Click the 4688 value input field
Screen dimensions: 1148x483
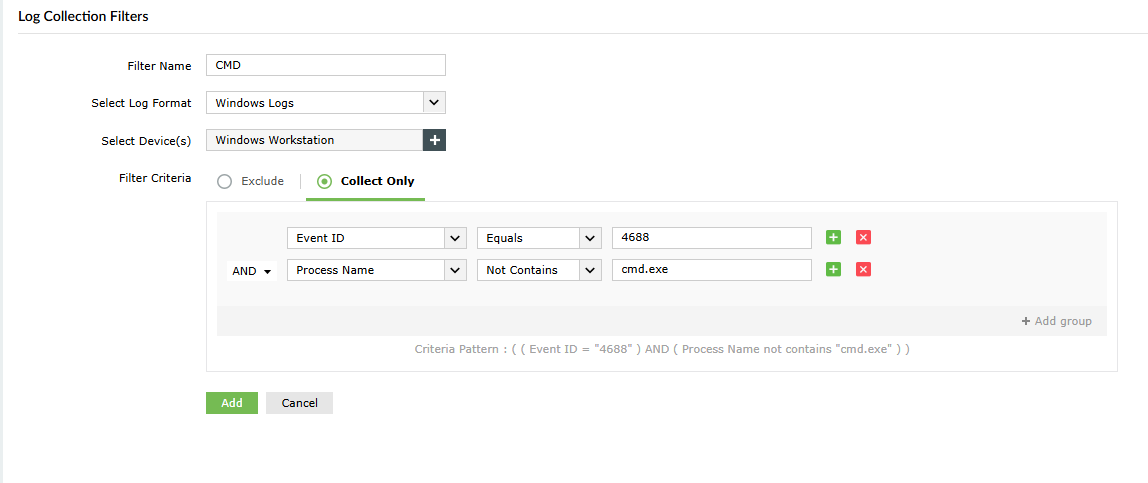(711, 238)
